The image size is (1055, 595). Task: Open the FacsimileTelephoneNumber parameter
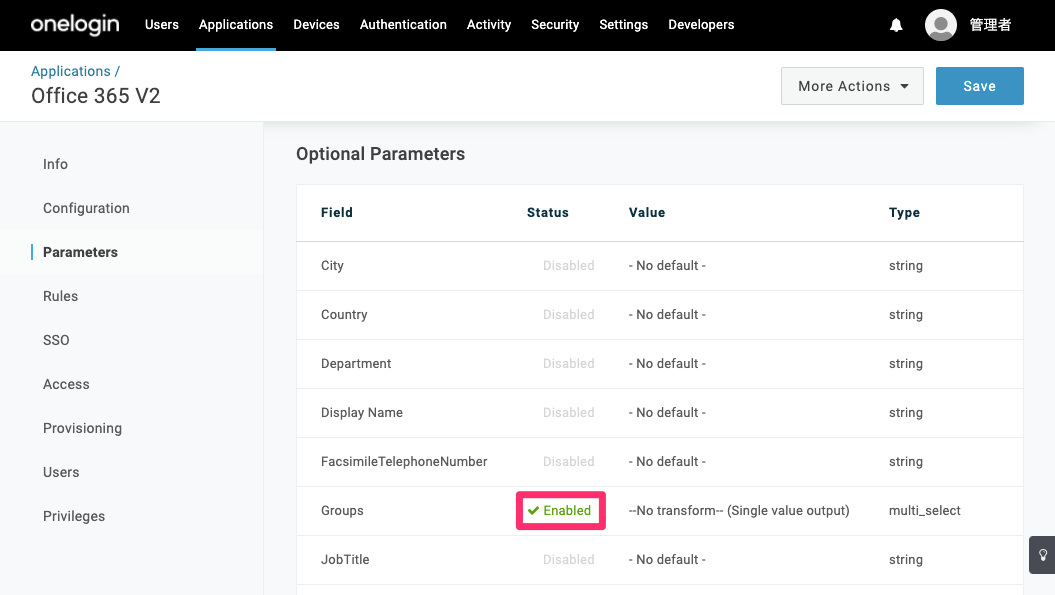pos(659,462)
